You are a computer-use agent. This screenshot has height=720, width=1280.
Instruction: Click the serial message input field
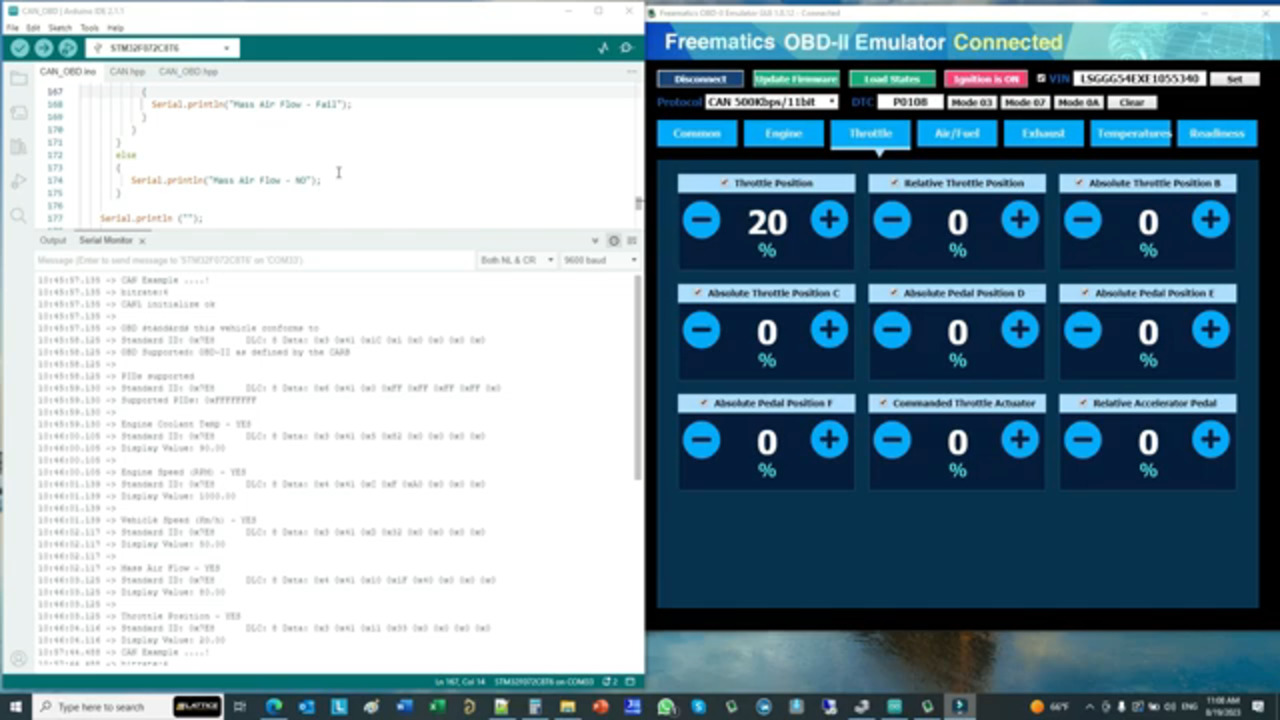pos(255,260)
